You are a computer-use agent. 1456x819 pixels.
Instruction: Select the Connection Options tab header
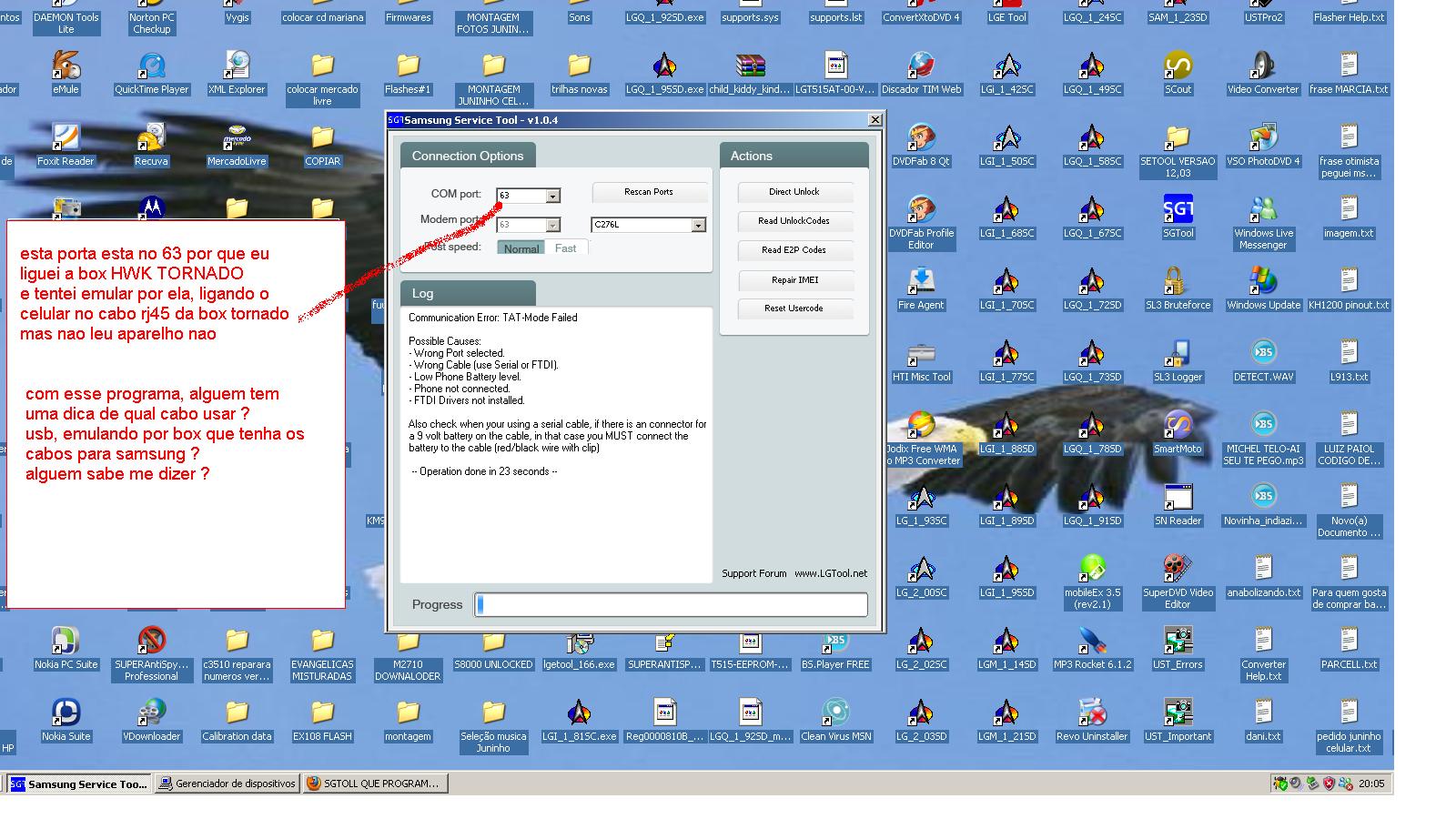click(468, 156)
